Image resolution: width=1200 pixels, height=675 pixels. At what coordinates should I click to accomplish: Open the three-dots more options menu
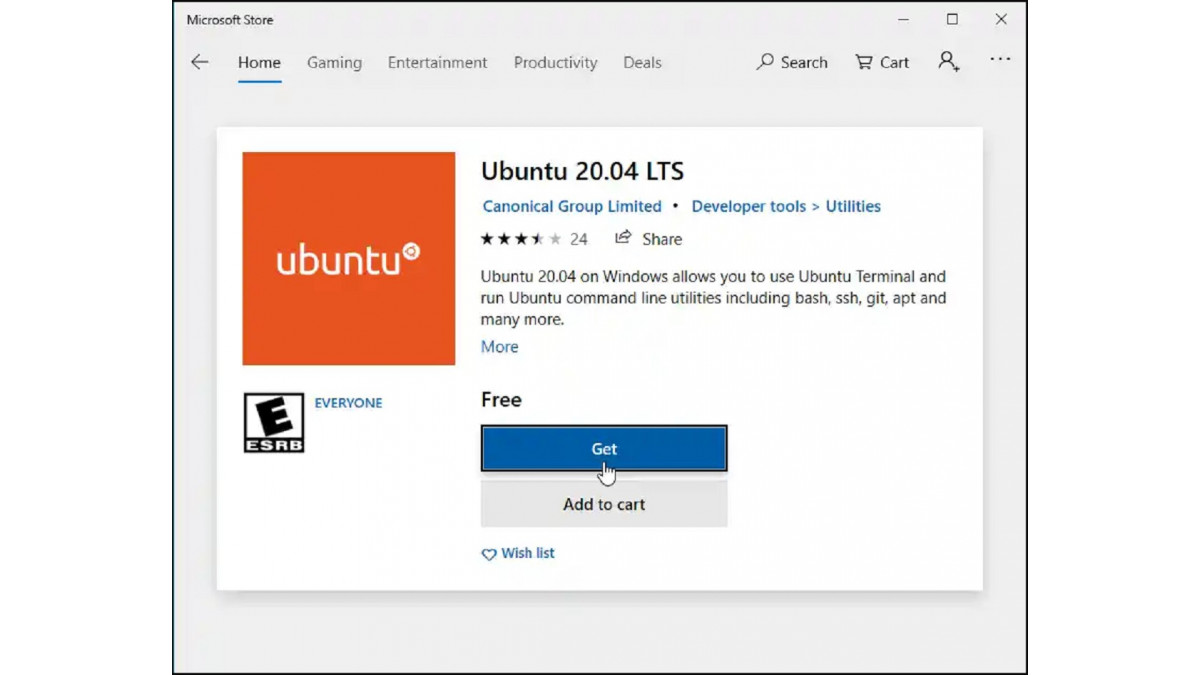point(1000,60)
